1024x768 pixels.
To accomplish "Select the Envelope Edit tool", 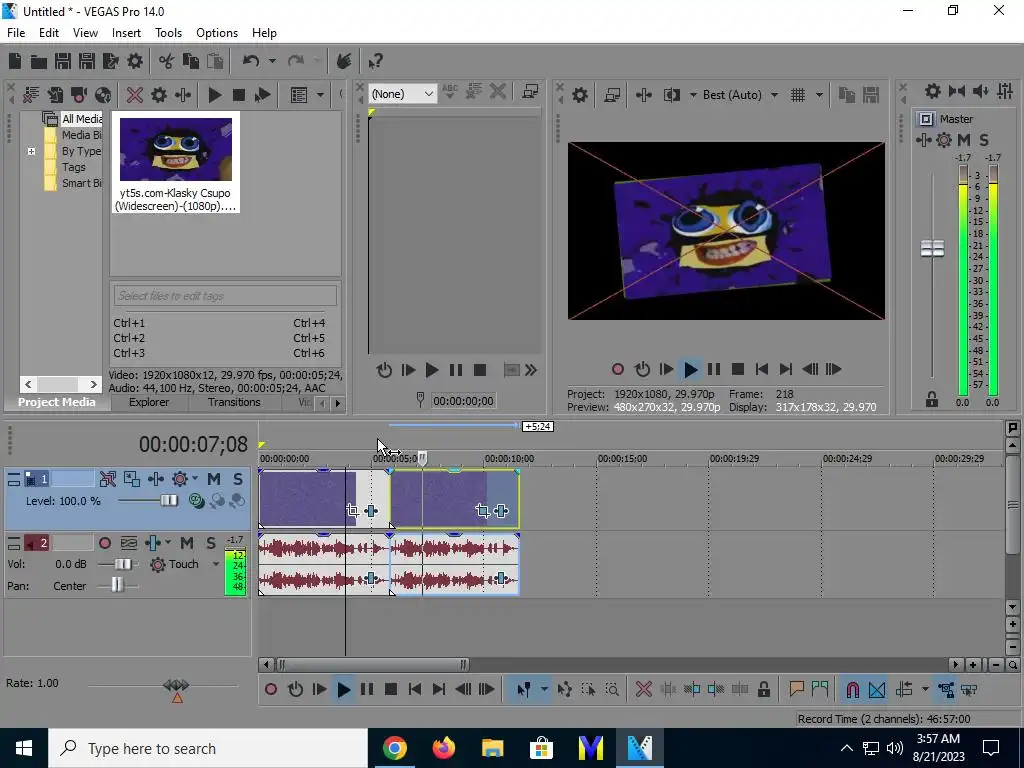I will [x=565, y=689].
